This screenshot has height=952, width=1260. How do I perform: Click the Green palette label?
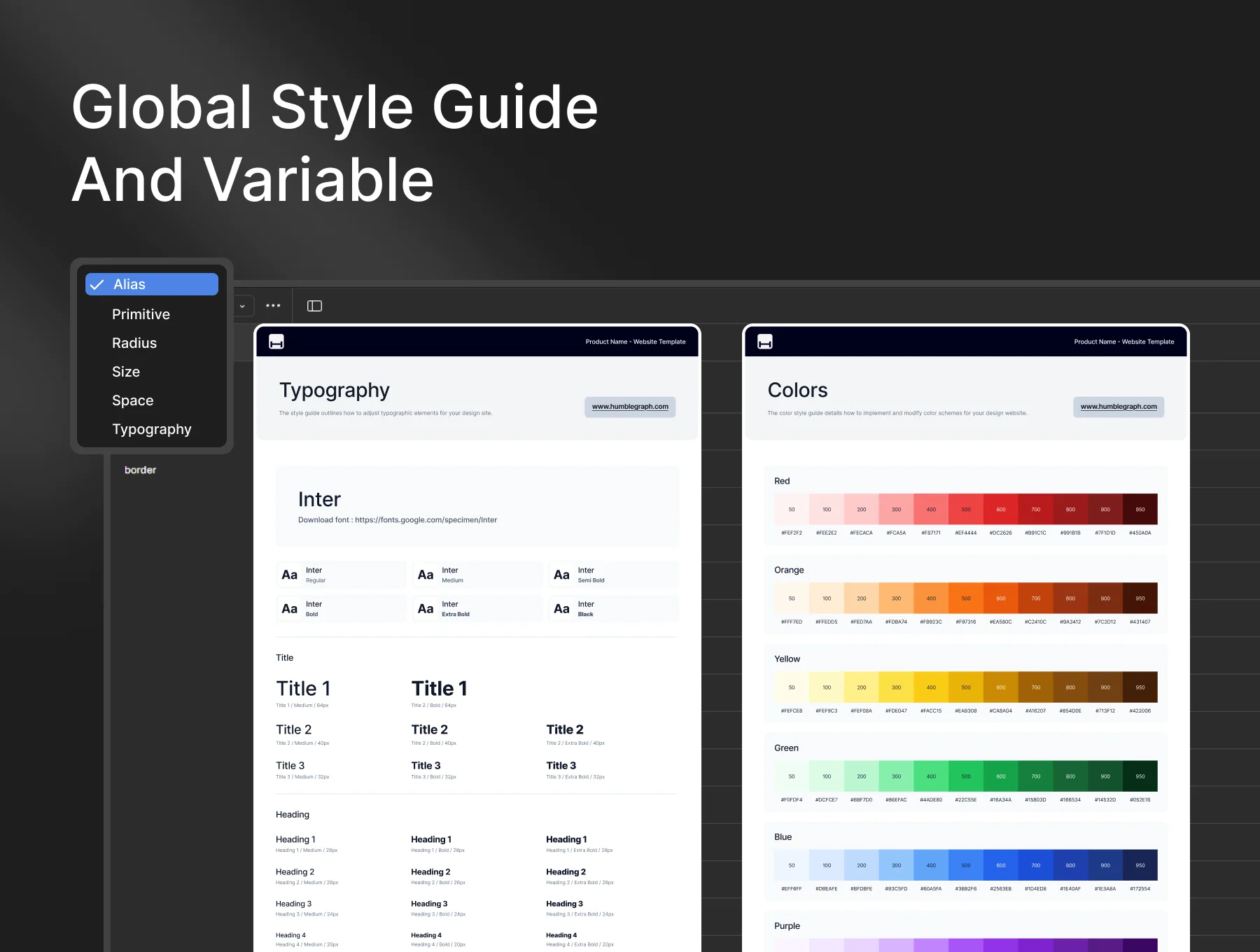pos(786,748)
